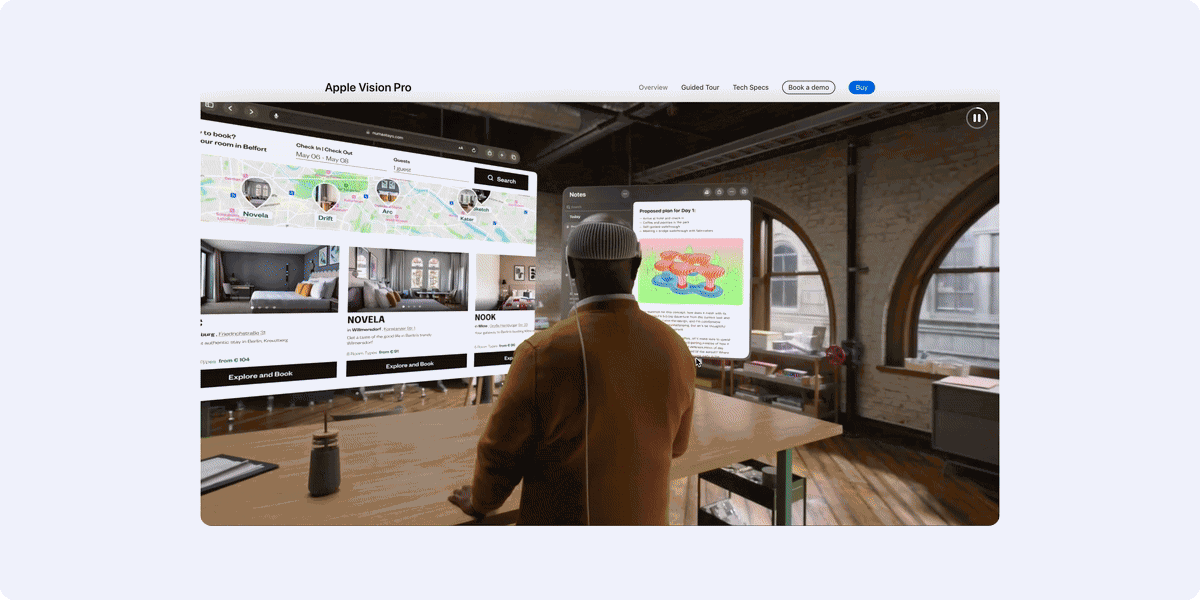Image resolution: width=1200 pixels, height=600 pixels.
Task: Open the NOVELA hotel room photo
Action: [408, 280]
